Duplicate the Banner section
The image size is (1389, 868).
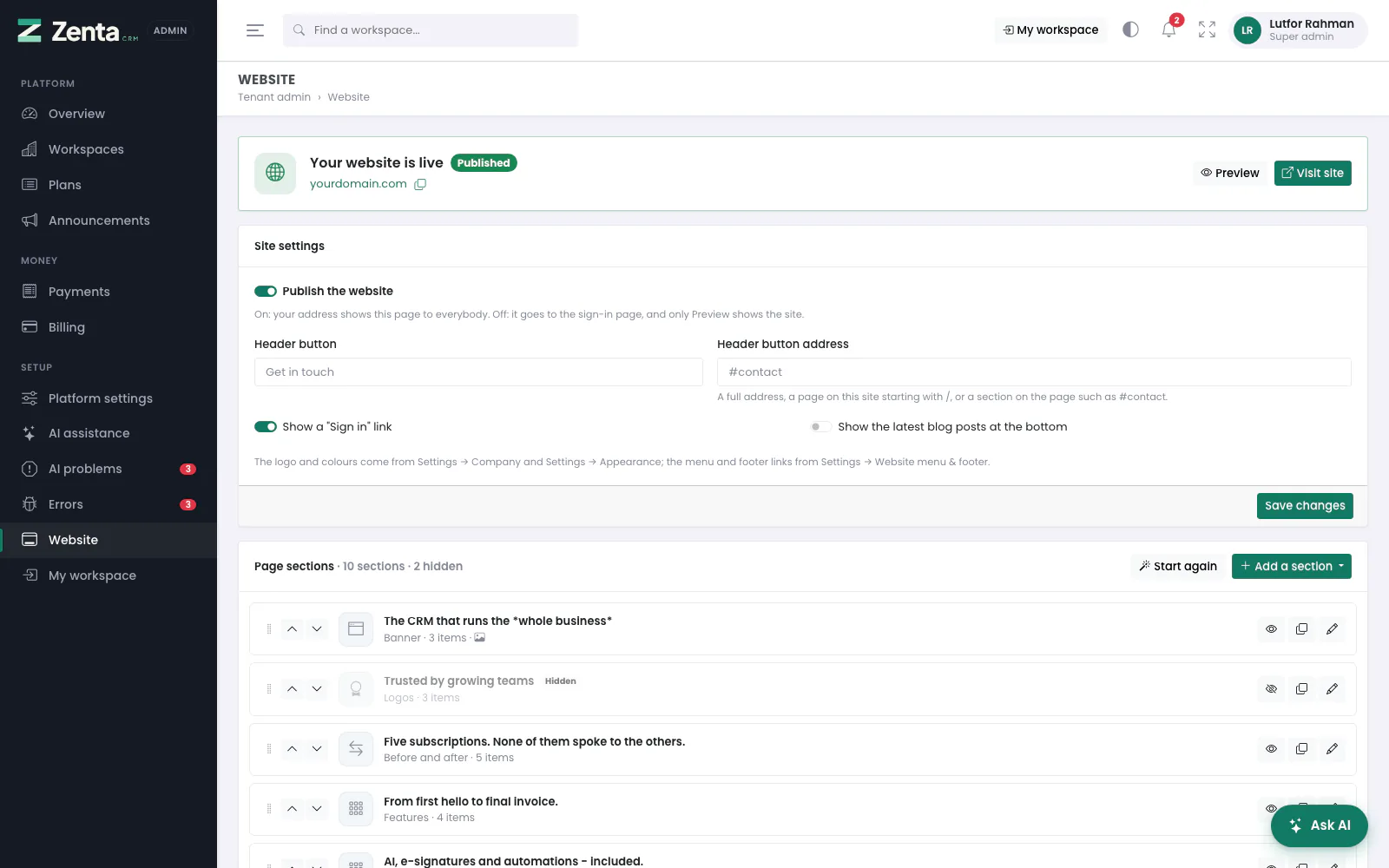point(1301,629)
